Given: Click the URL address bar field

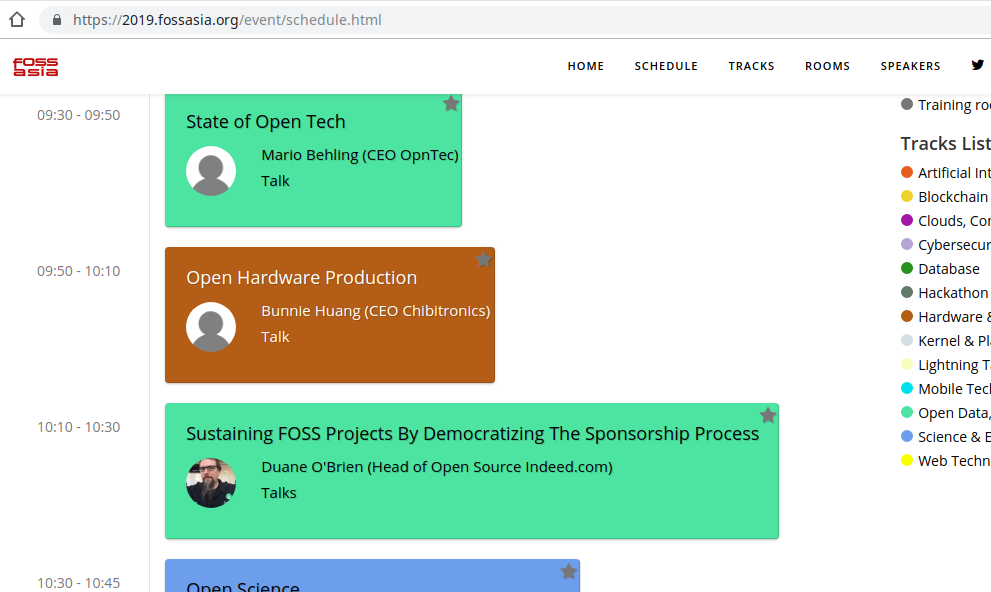Looking at the screenshot, I should [515, 20].
